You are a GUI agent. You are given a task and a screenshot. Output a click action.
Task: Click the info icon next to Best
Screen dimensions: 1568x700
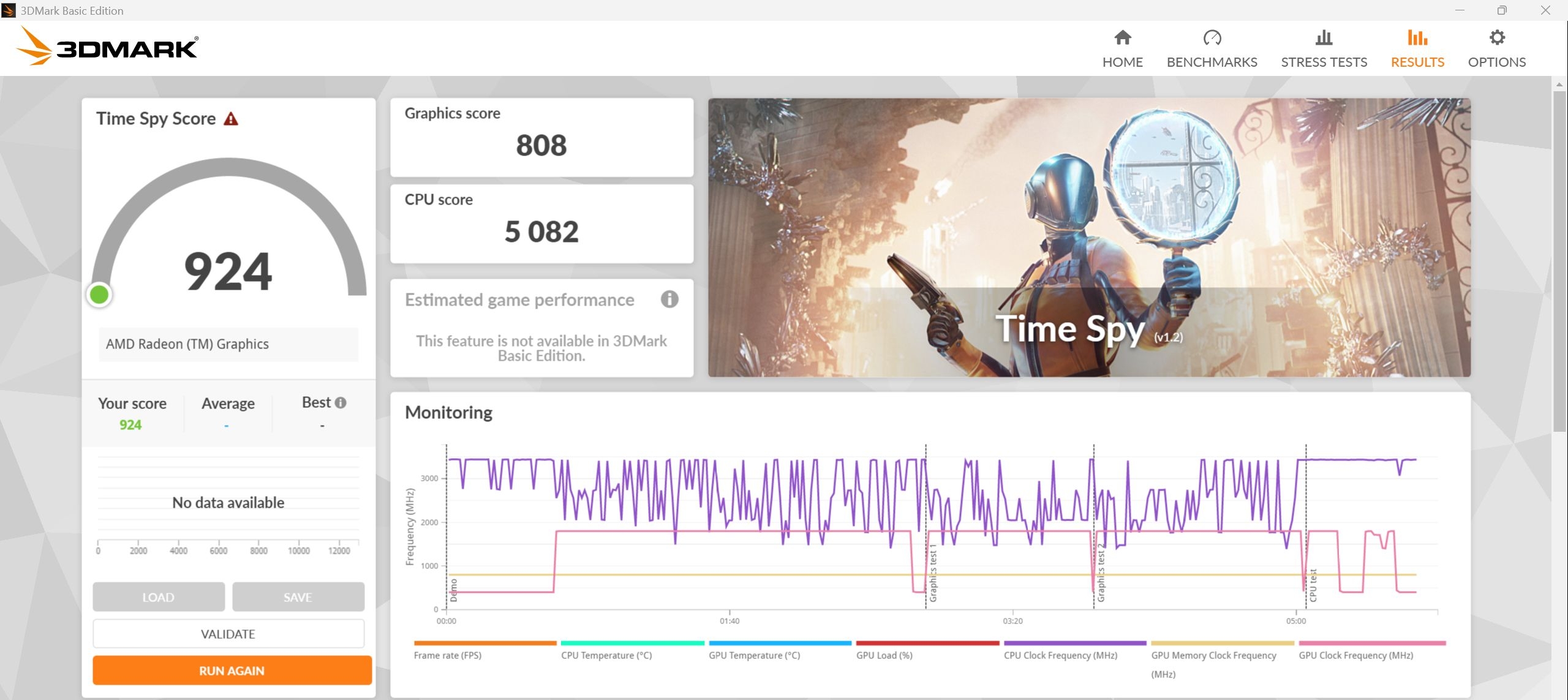point(341,403)
